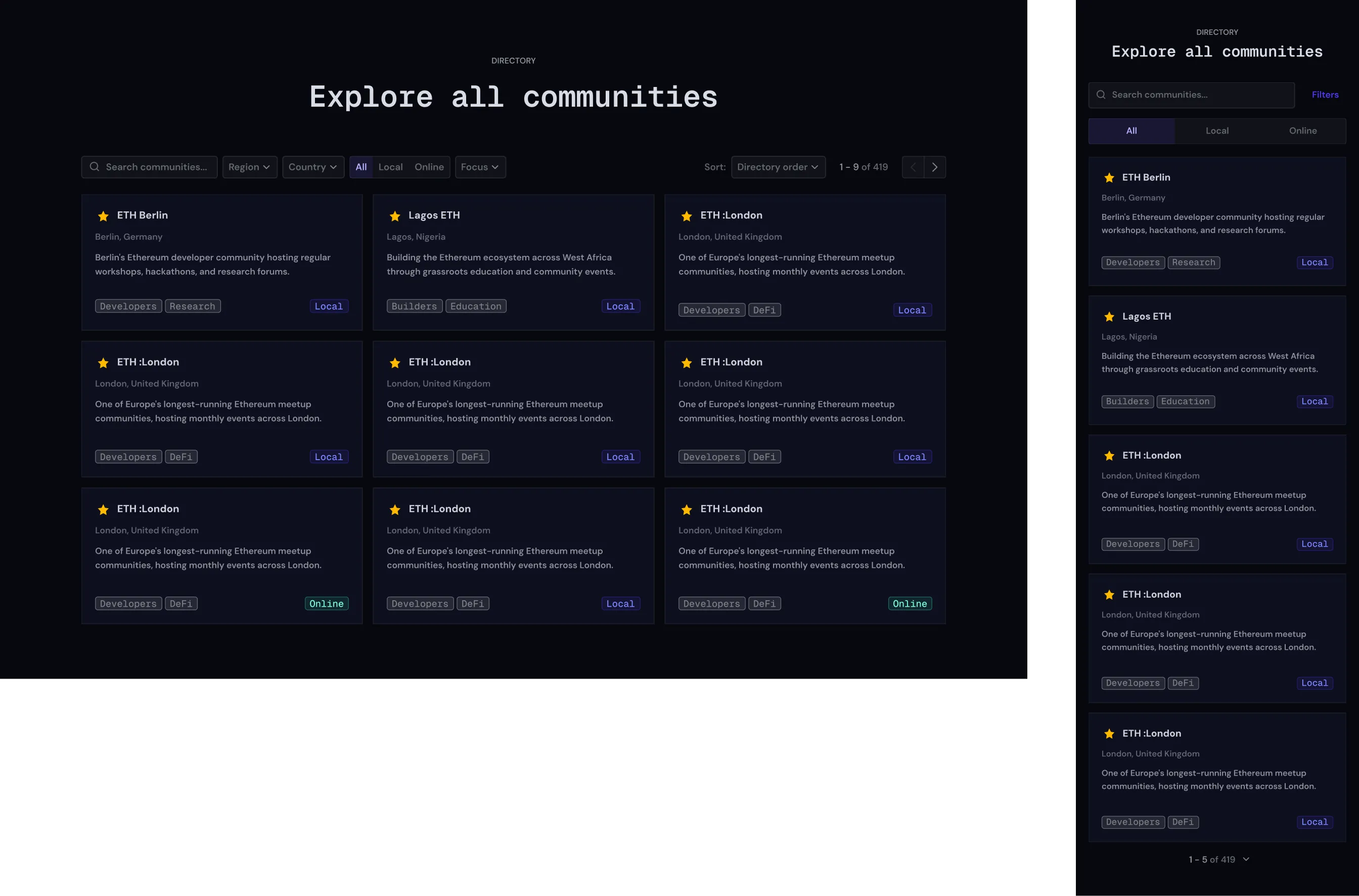Click the star icon on ETH Berlin desktop card

pyautogui.click(x=104, y=216)
